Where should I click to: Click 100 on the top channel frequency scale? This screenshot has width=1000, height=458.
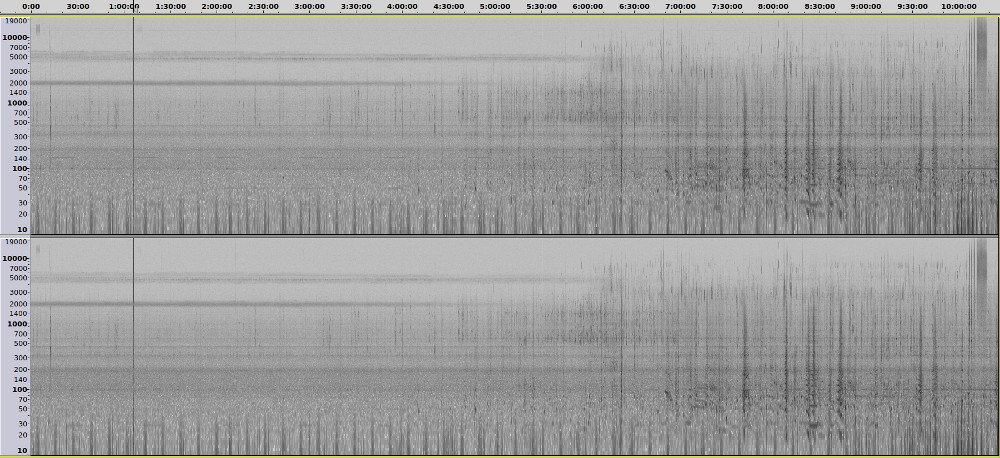pos(19,168)
